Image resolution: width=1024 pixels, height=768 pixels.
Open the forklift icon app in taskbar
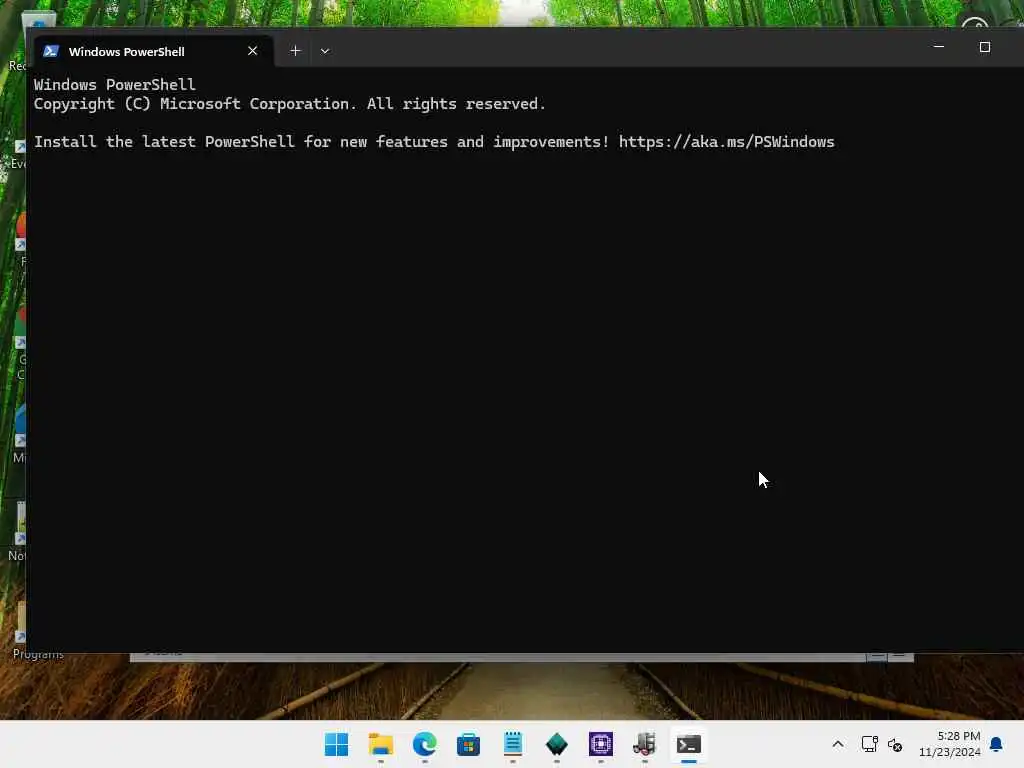(x=645, y=744)
